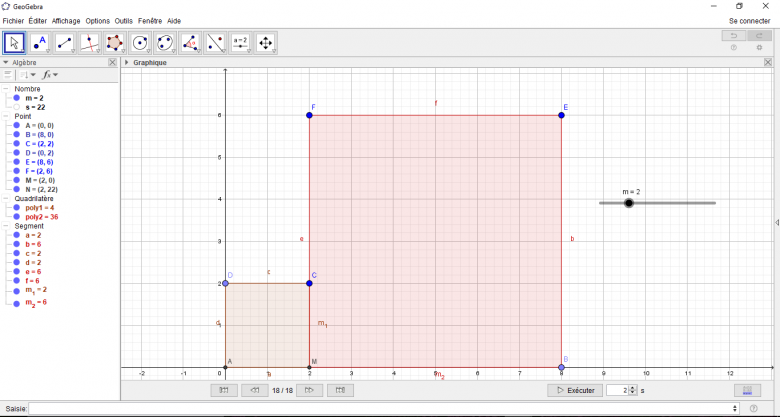Expand the Graphique style bar arrow

click(x=127, y=62)
